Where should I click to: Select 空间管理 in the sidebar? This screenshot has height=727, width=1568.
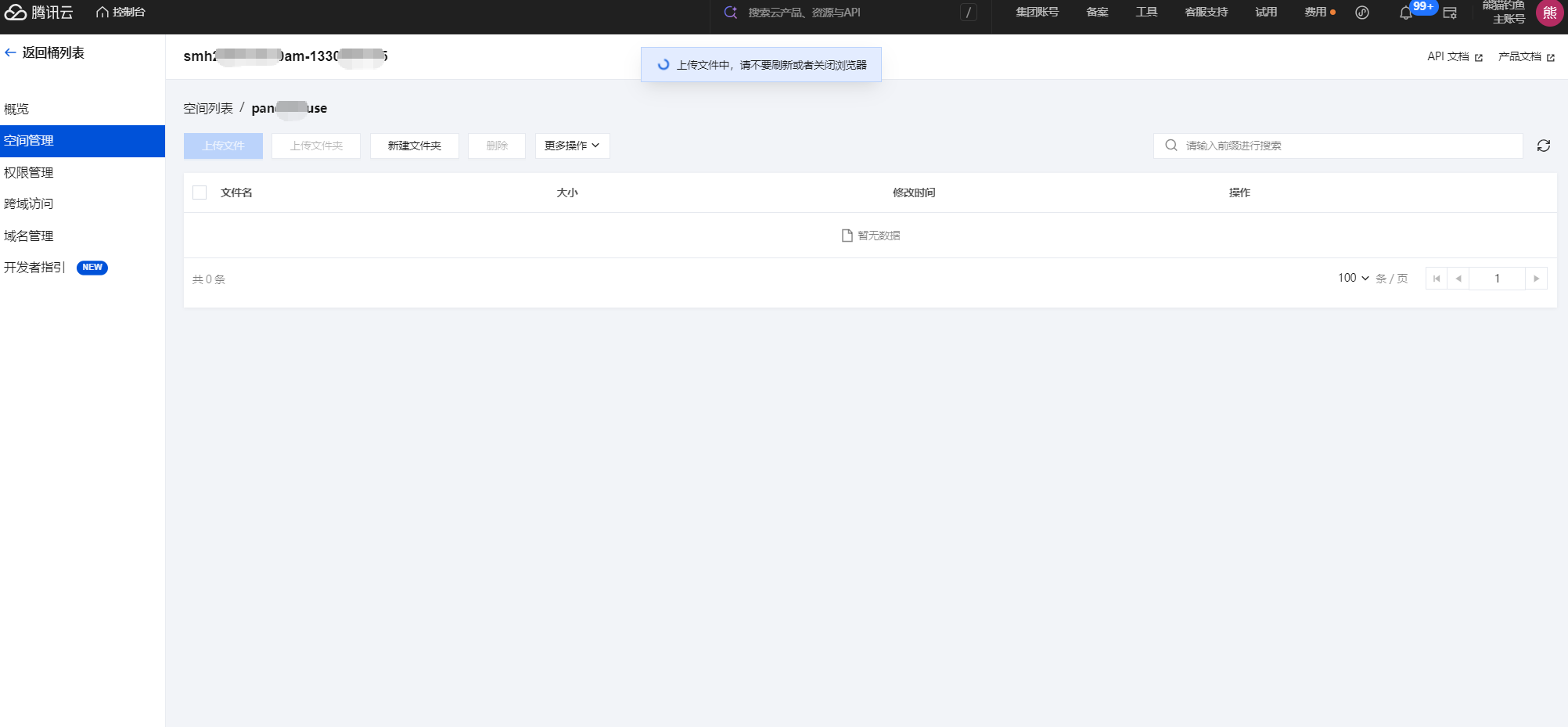coord(82,141)
